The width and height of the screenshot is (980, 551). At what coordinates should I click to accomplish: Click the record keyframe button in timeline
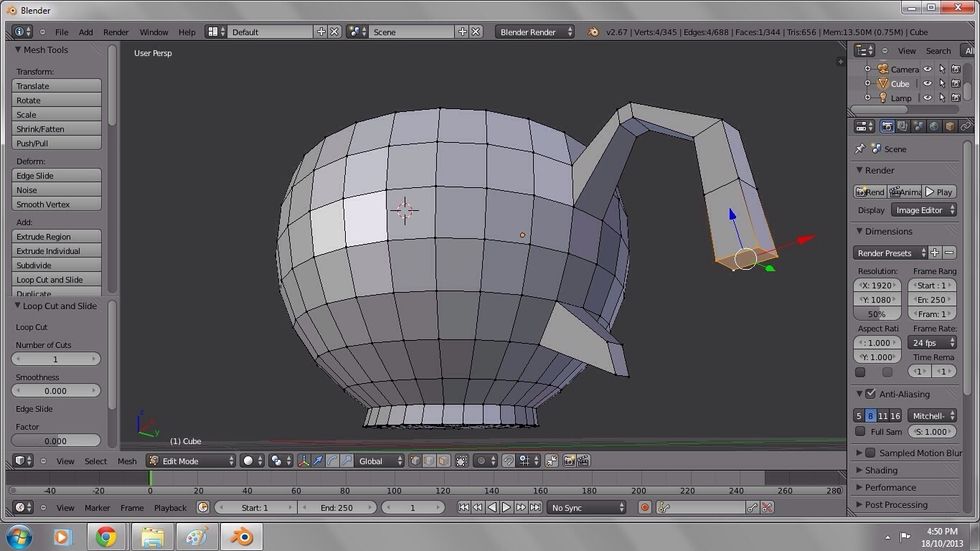pos(645,508)
